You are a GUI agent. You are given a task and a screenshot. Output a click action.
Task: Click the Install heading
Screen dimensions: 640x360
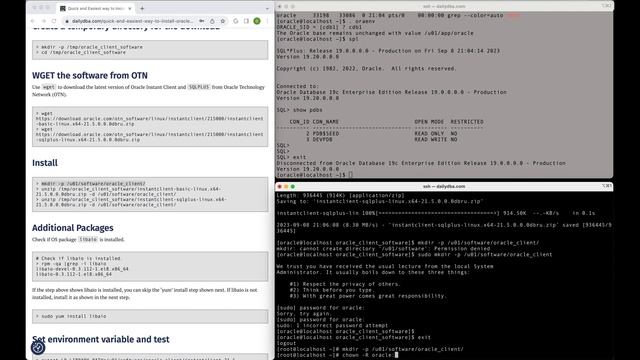click(45, 163)
